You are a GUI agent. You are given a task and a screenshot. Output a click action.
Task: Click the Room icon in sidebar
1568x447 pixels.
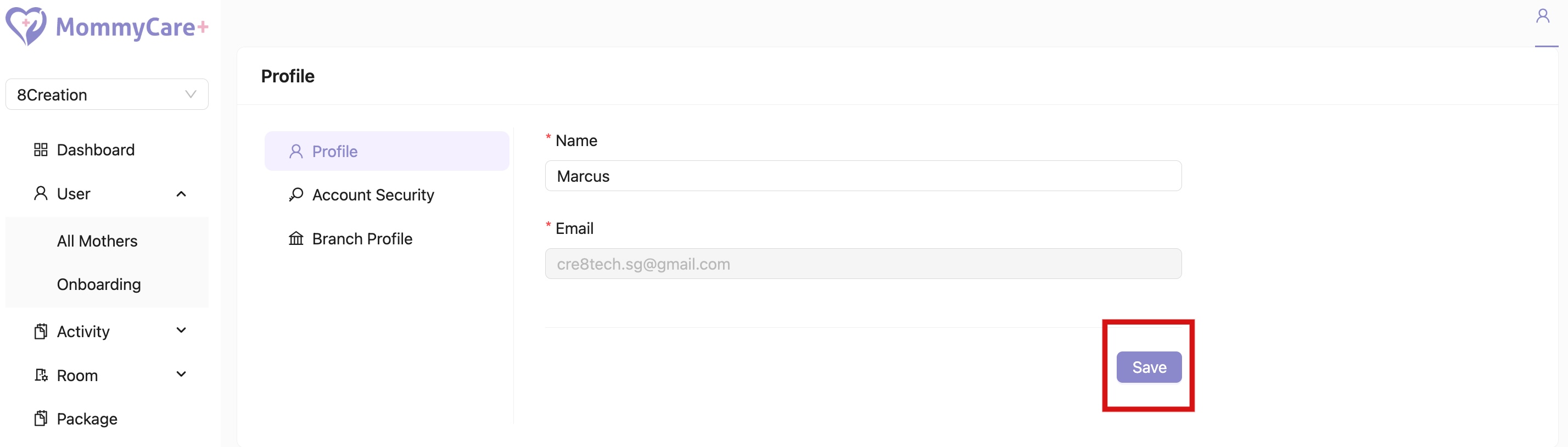[41, 375]
